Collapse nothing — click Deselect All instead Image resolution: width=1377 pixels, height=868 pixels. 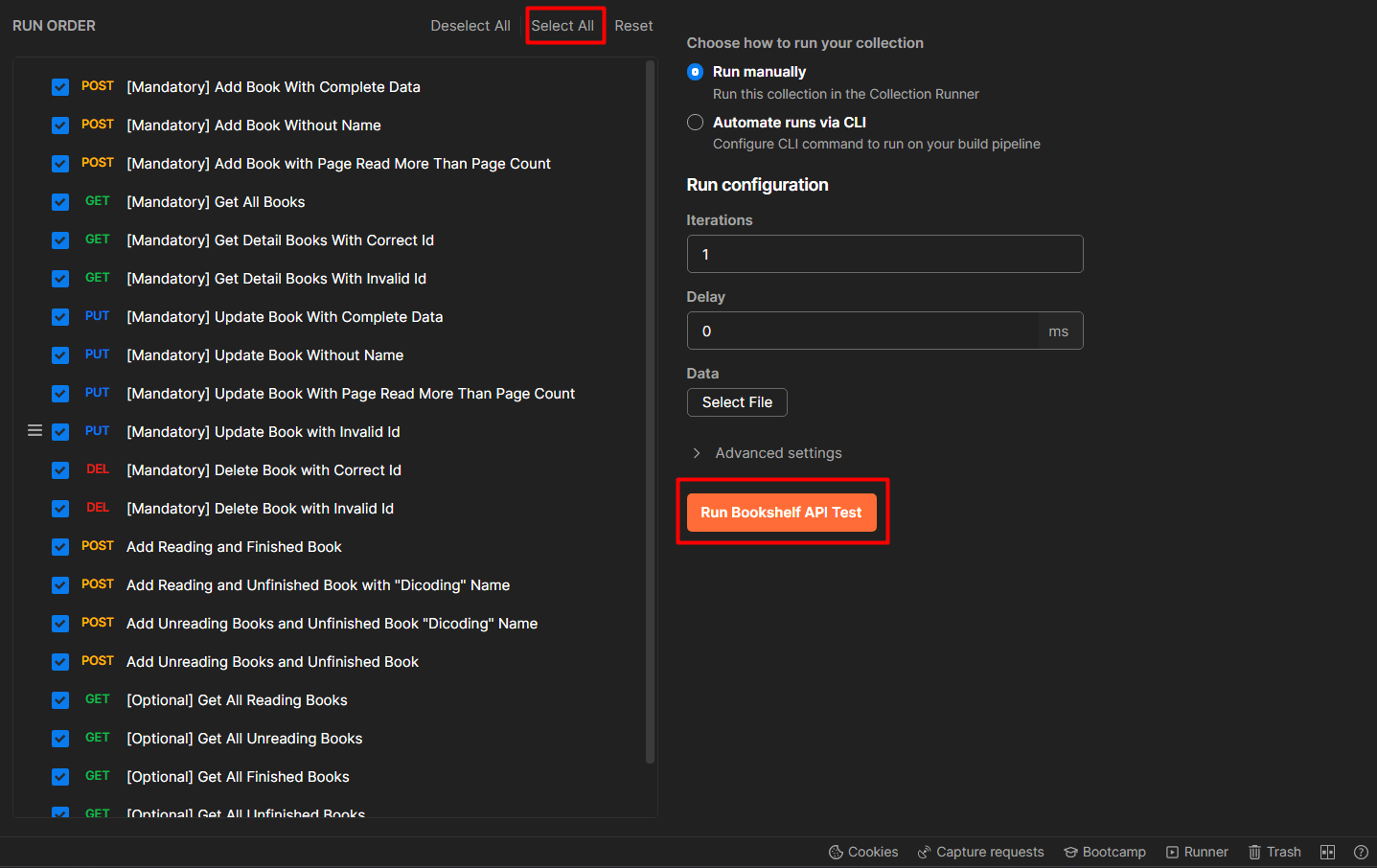click(x=470, y=25)
